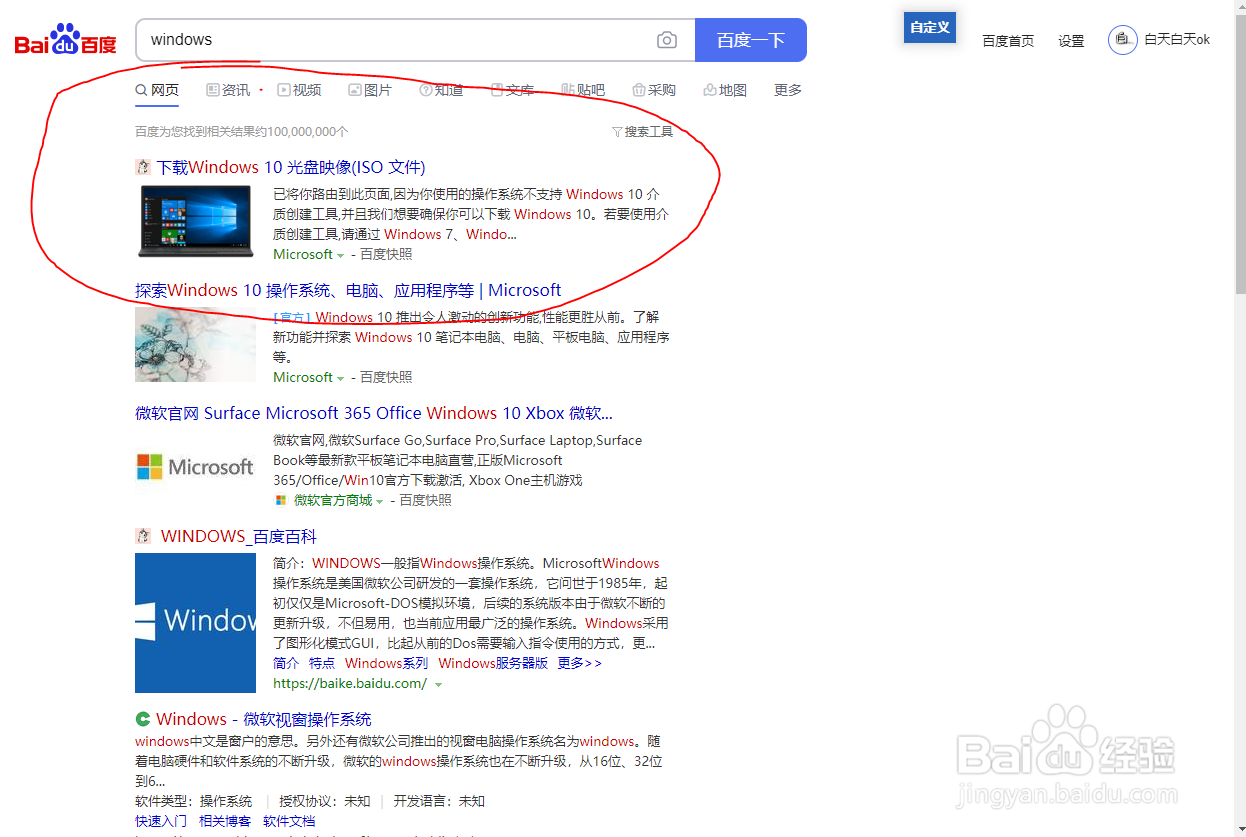Click the filter icon of 搜索工具

coord(617,132)
